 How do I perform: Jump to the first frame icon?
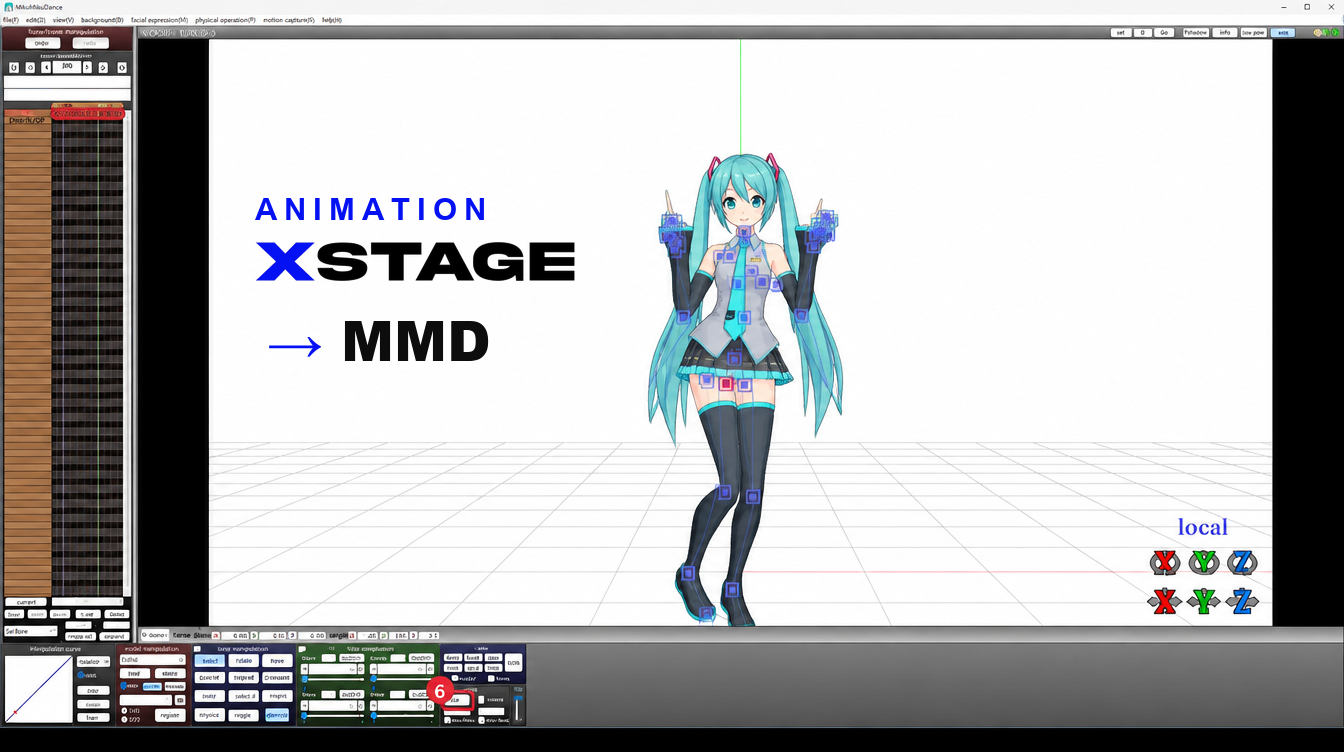click(x=14, y=67)
